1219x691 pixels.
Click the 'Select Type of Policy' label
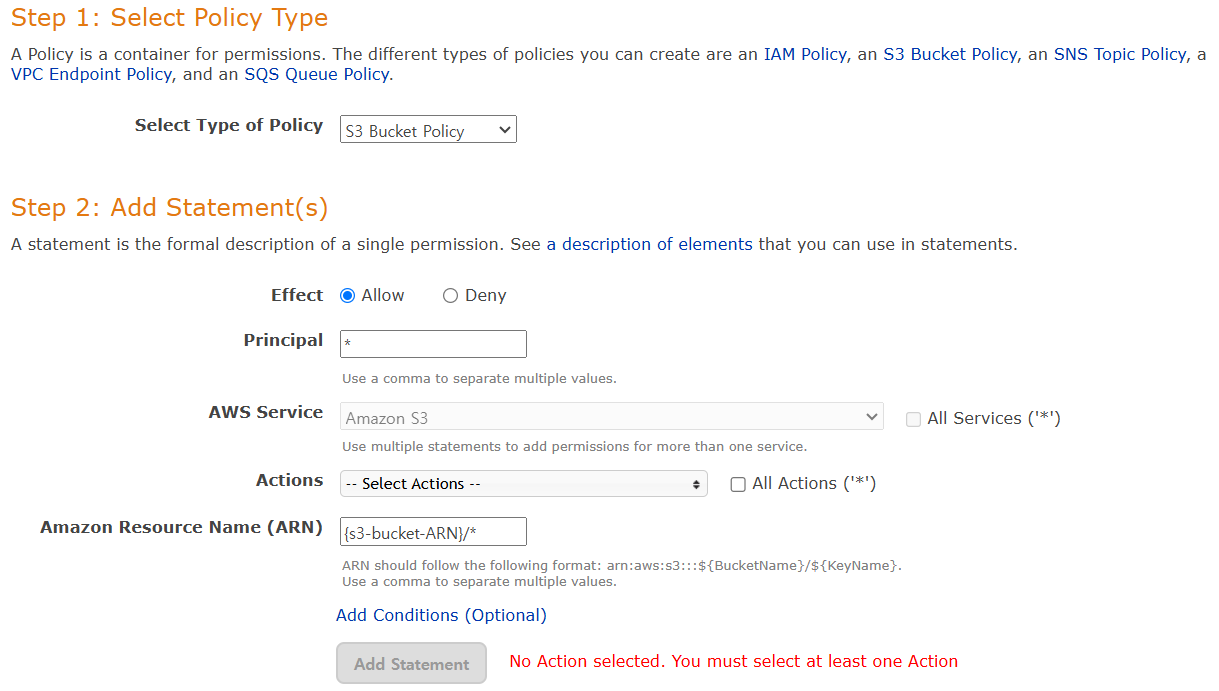click(229, 125)
